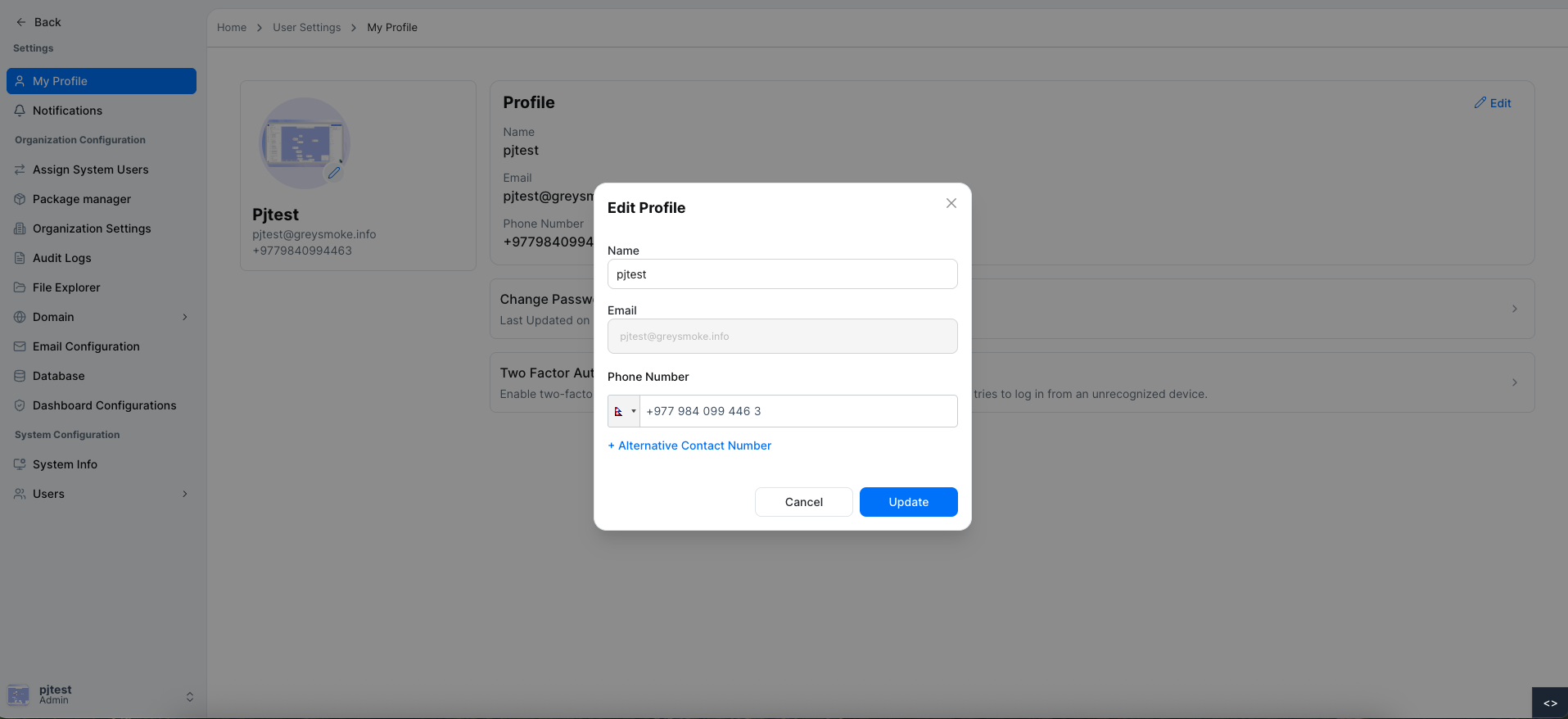Add an Alternative Contact Number
The image size is (1568, 719).
pyautogui.click(x=689, y=445)
